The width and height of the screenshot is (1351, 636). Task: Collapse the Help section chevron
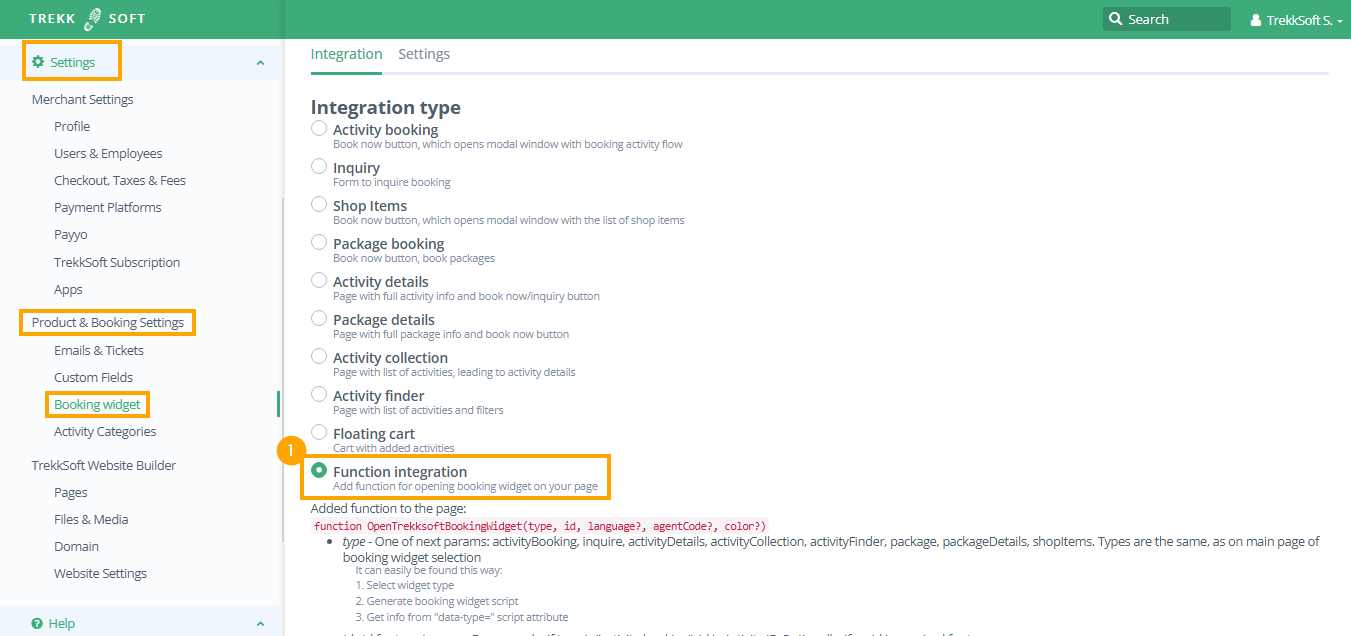[260, 624]
